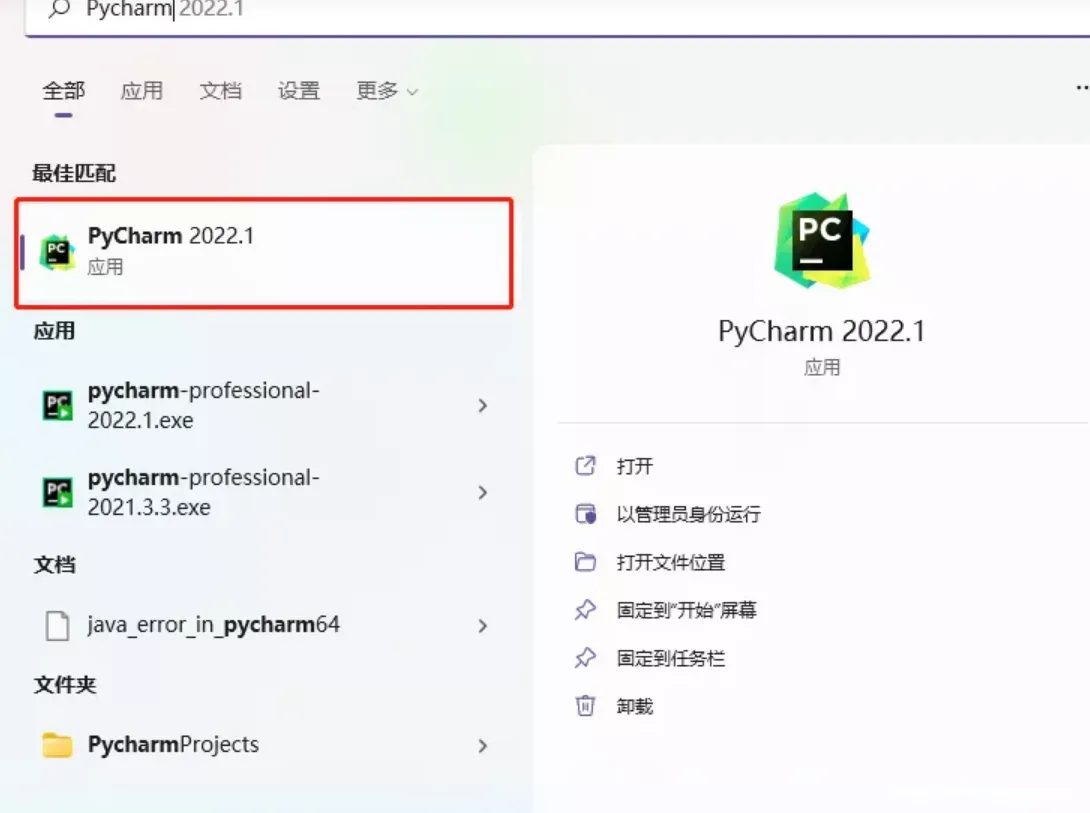This screenshot has width=1090, height=813.
Task: Click the 以管理员身份运行 shield icon
Action: pyautogui.click(x=587, y=513)
